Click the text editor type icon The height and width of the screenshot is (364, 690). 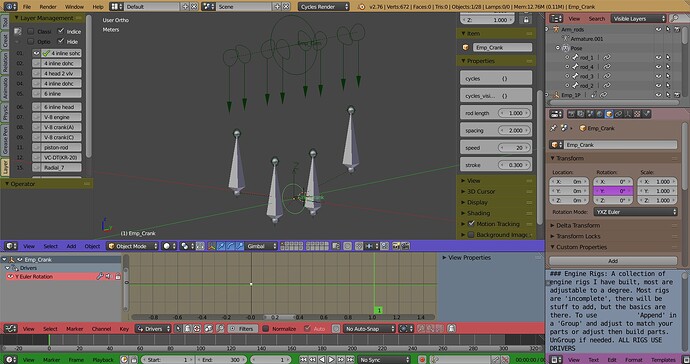(x=557, y=360)
